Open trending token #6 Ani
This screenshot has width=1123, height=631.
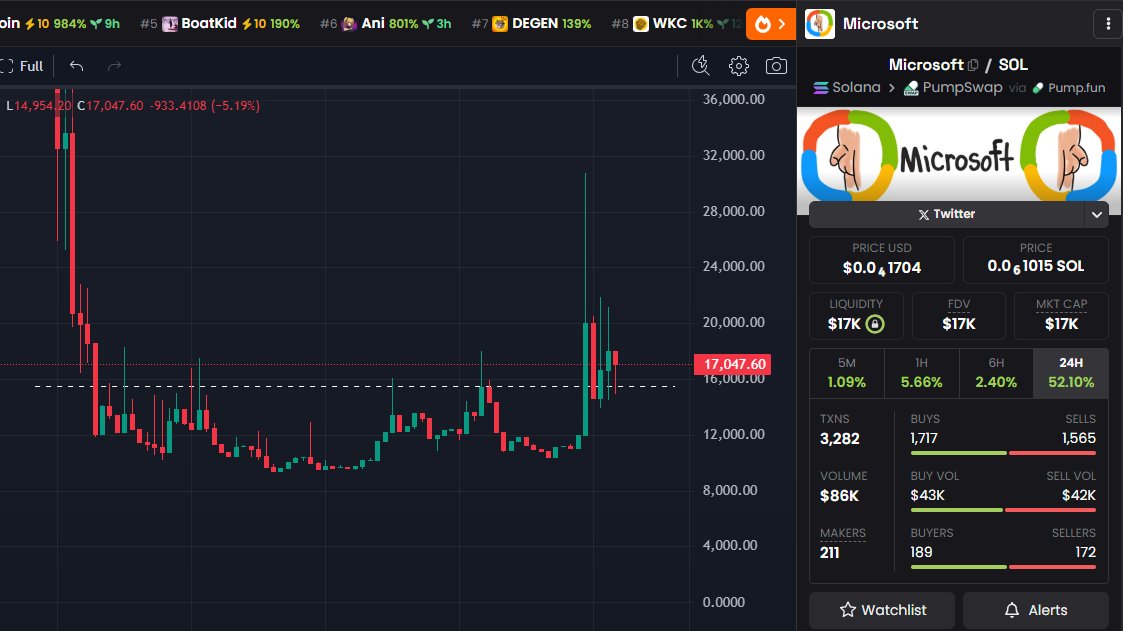(x=386, y=24)
